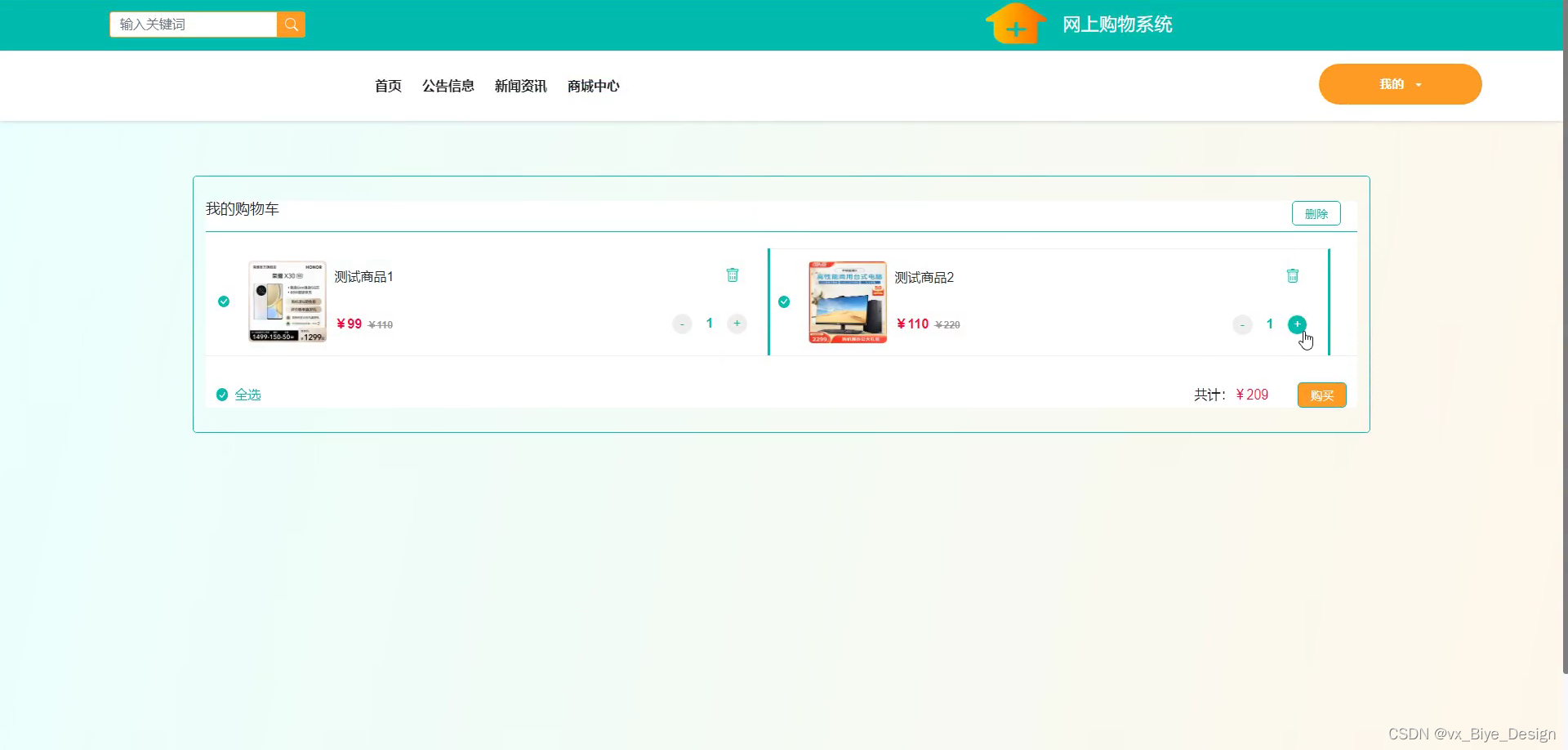The height and width of the screenshot is (750, 1568).
Task: Delete 测试商品1 using its trash icon
Action: (x=733, y=275)
